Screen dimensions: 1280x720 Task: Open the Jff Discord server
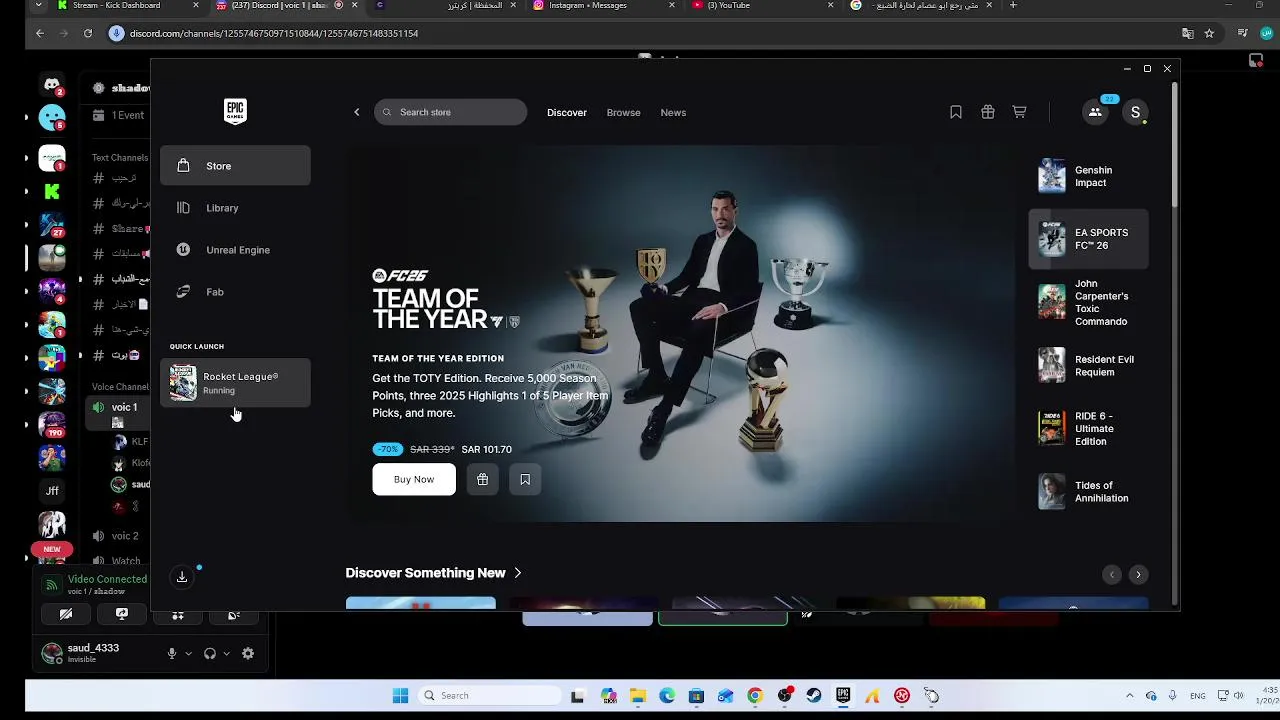[x=52, y=491]
